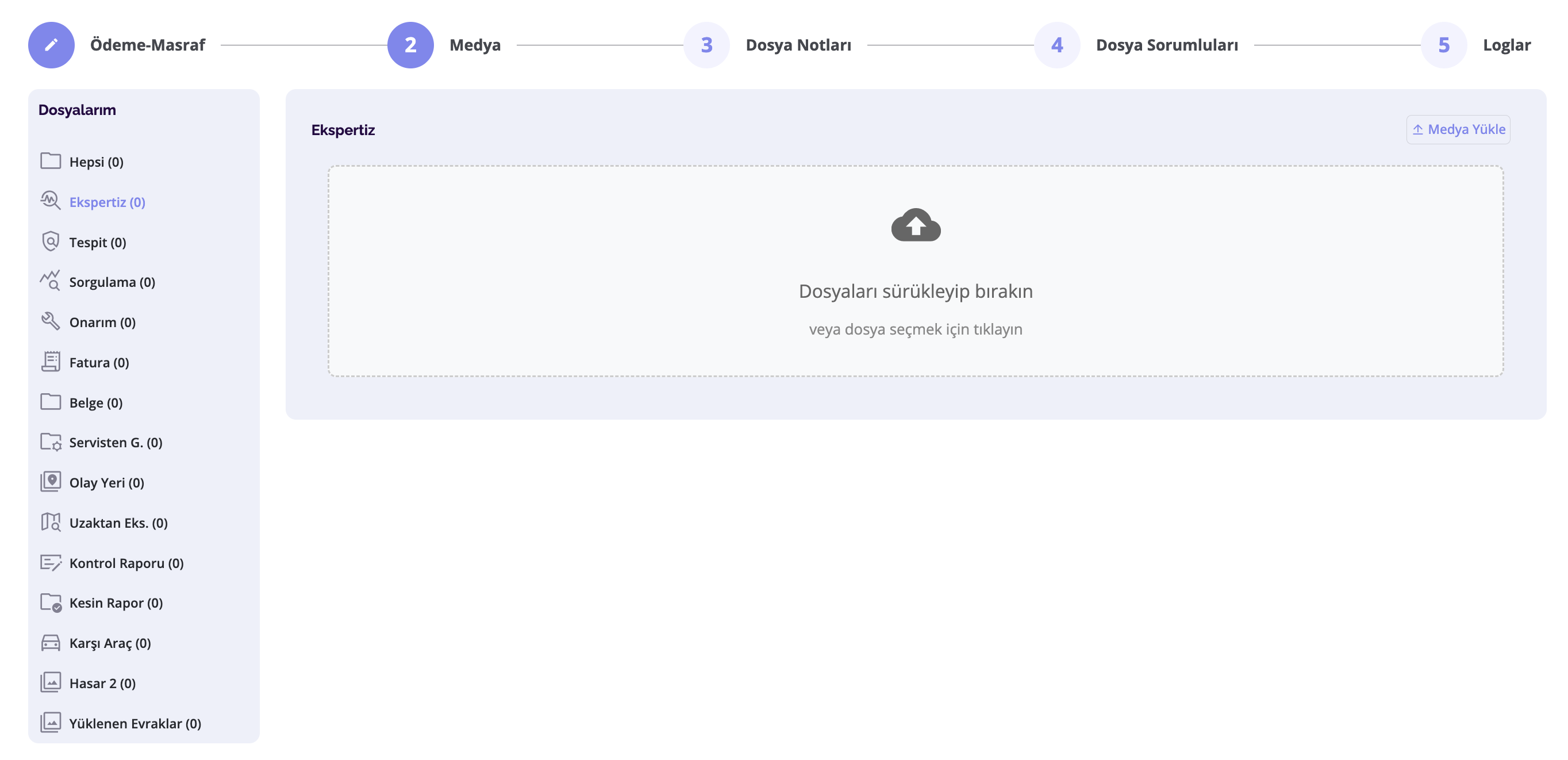
Task: Select Uzaktan Eks. (0) category
Action: [x=118, y=523]
